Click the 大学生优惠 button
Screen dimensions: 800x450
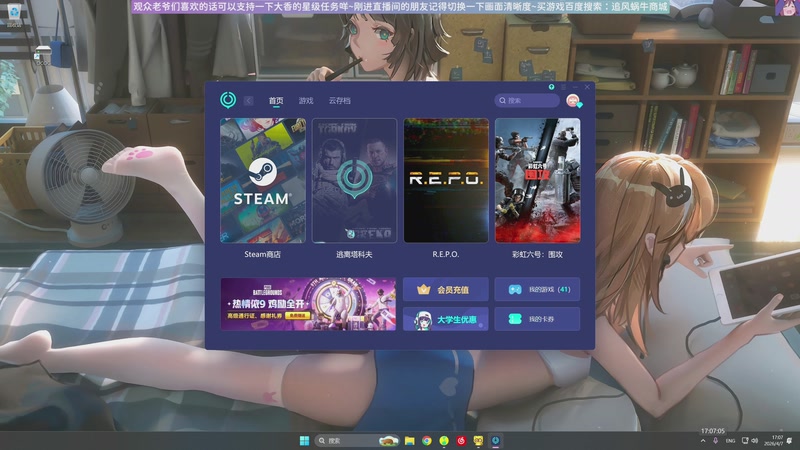(x=445, y=319)
